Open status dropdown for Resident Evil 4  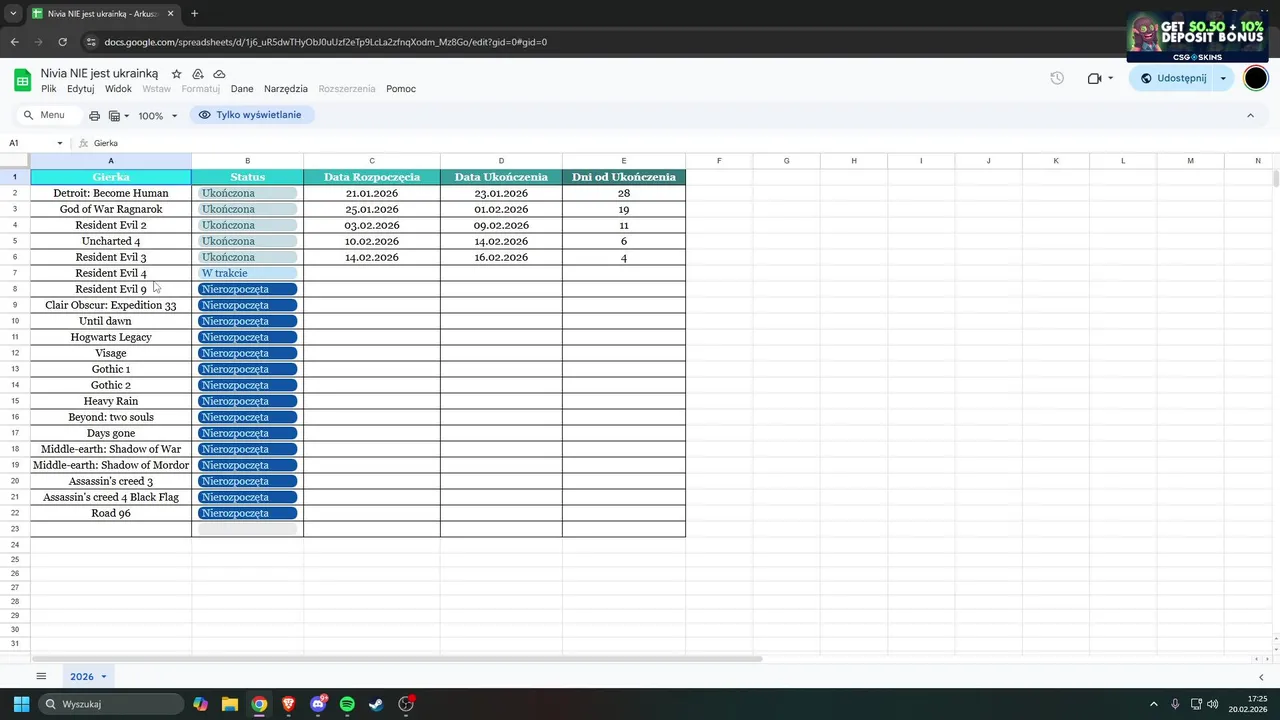coord(248,273)
